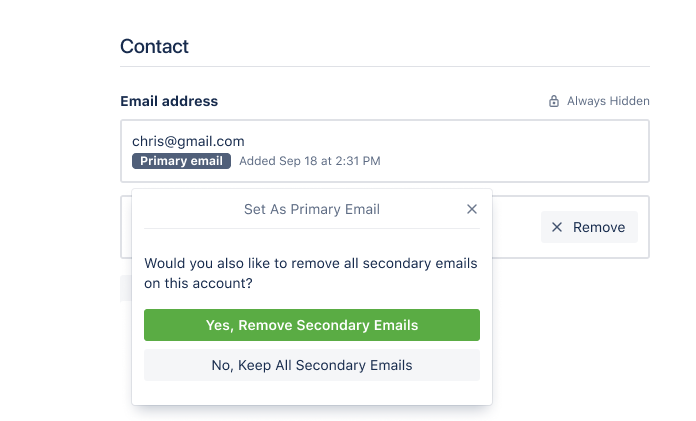This screenshot has height=421, width=696.
Task: Click the partially hidden gray button below the emails
Action: tap(126, 288)
